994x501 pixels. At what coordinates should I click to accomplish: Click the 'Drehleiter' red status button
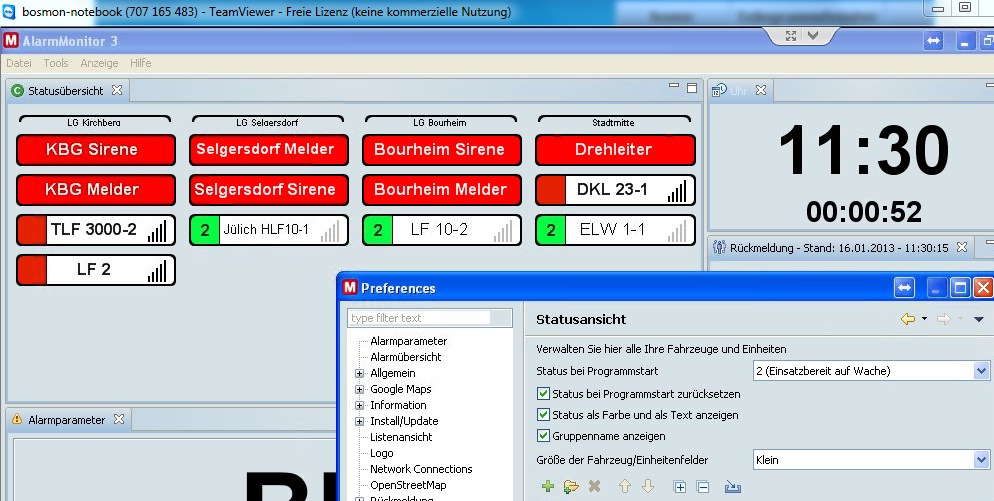click(615, 150)
